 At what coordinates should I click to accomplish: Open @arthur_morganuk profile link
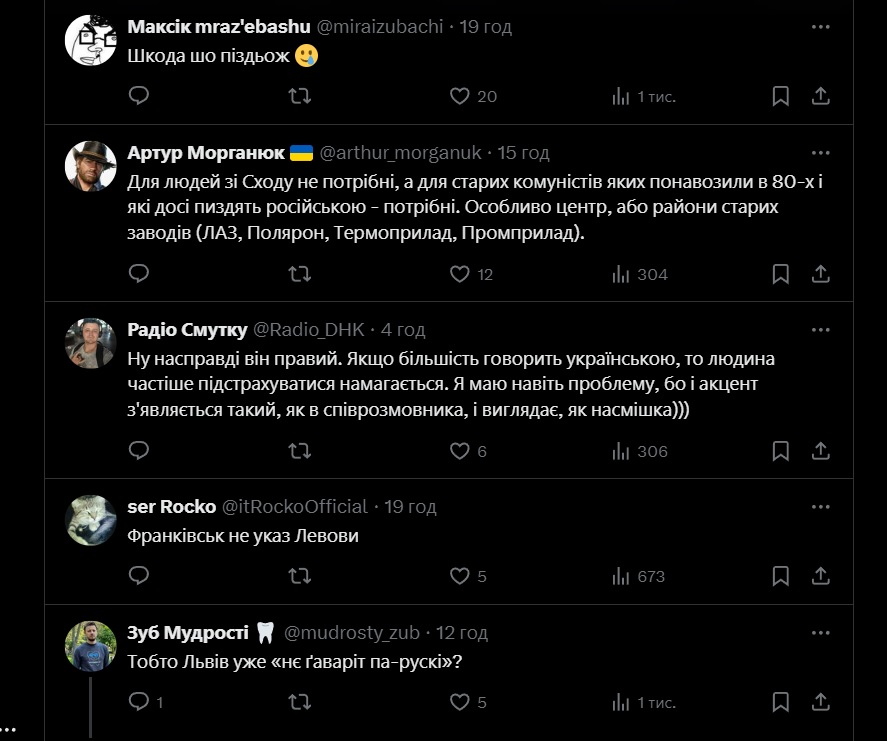(x=400, y=153)
